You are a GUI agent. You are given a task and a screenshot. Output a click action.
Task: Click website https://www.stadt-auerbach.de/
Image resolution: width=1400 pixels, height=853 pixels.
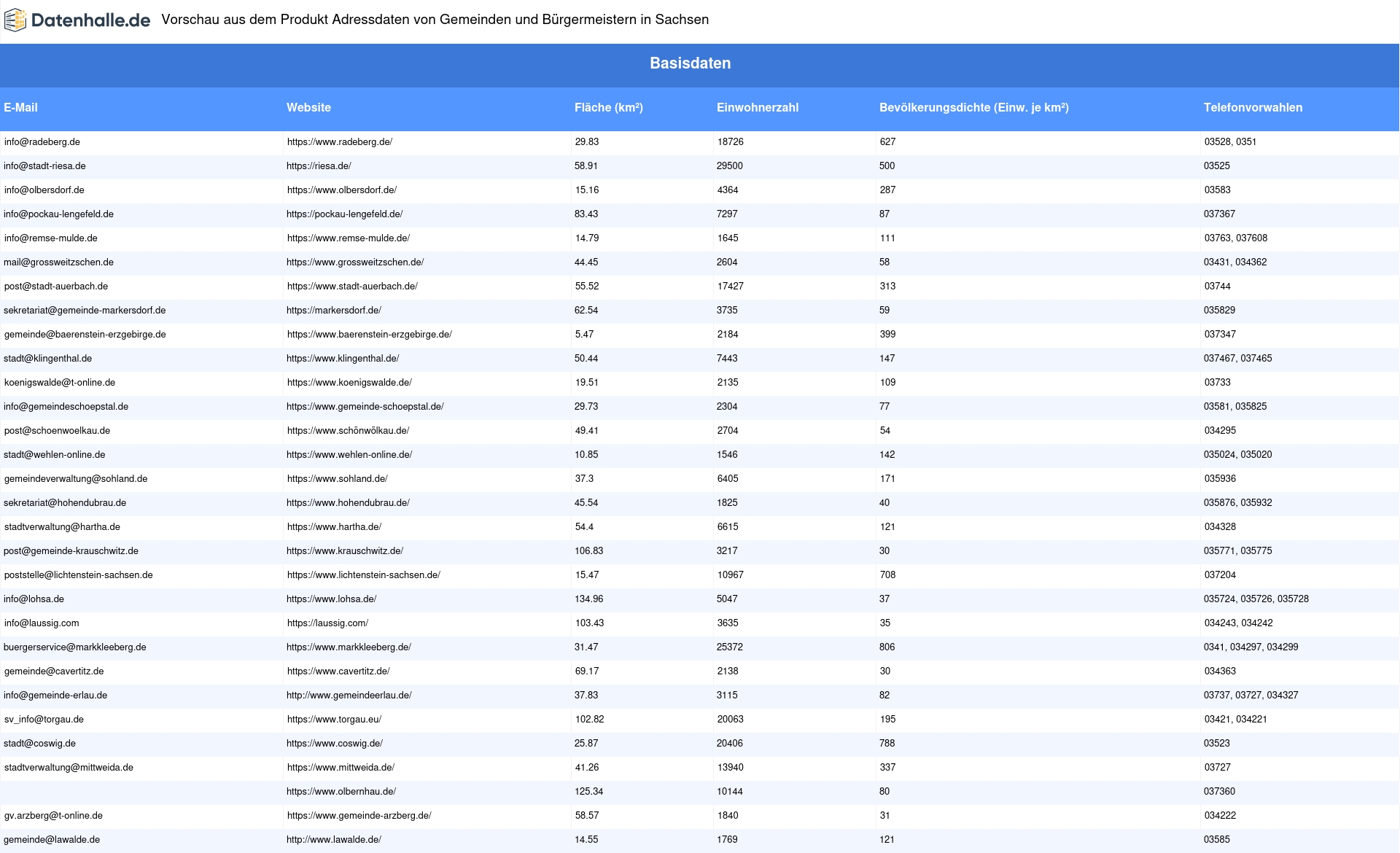pyautogui.click(x=352, y=287)
